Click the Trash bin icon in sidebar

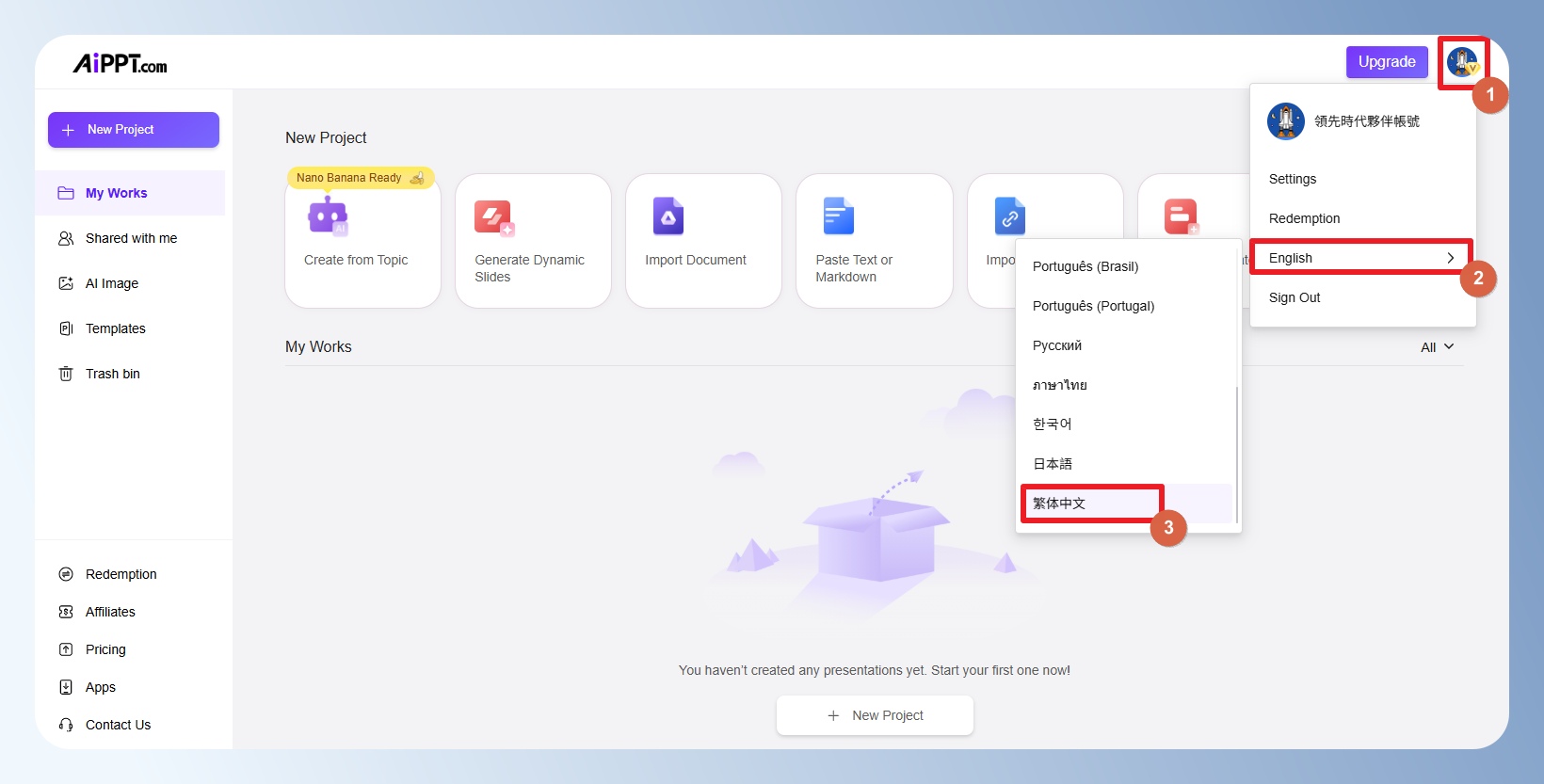(x=66, y=374)
